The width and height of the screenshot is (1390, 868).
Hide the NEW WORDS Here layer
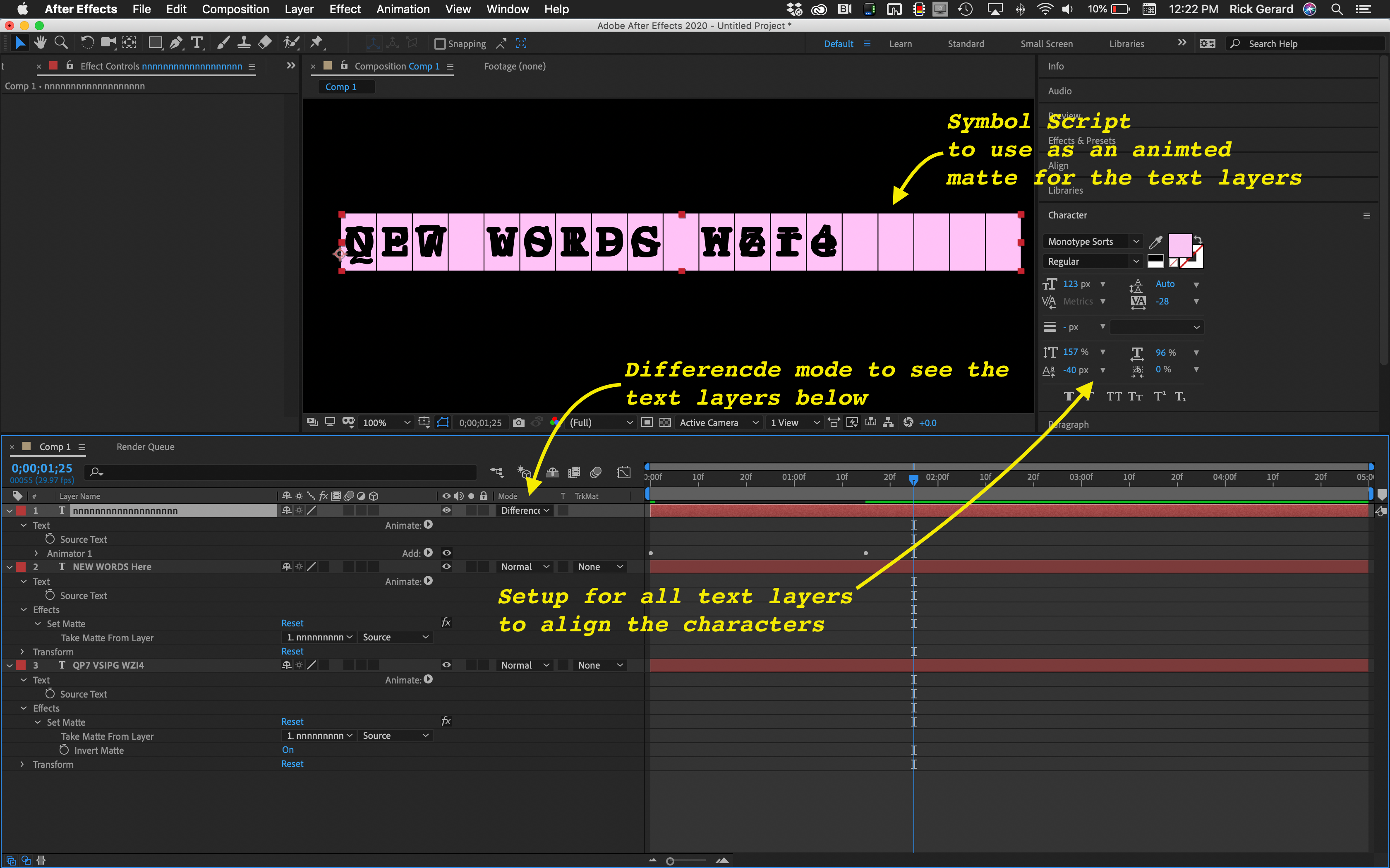click(446, 567)
